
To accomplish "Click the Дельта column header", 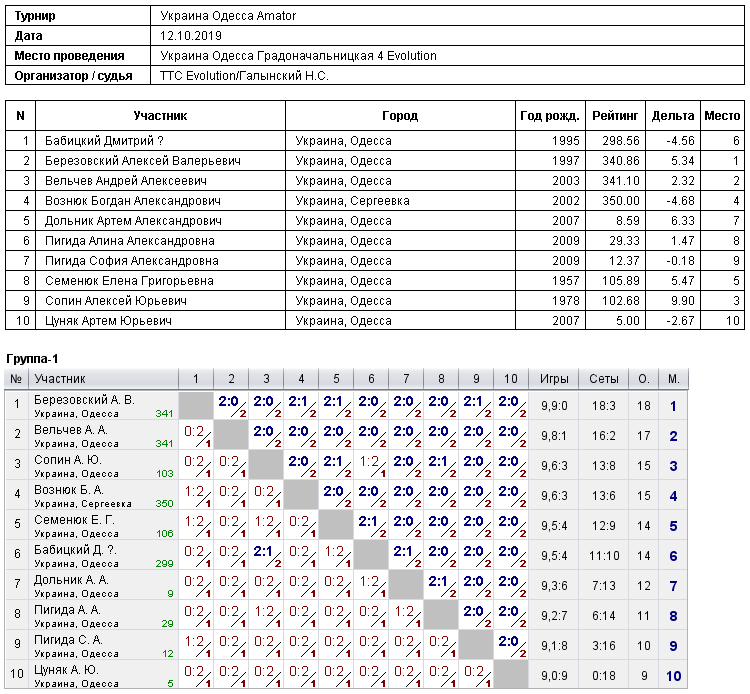I will (x=673, y=116).
